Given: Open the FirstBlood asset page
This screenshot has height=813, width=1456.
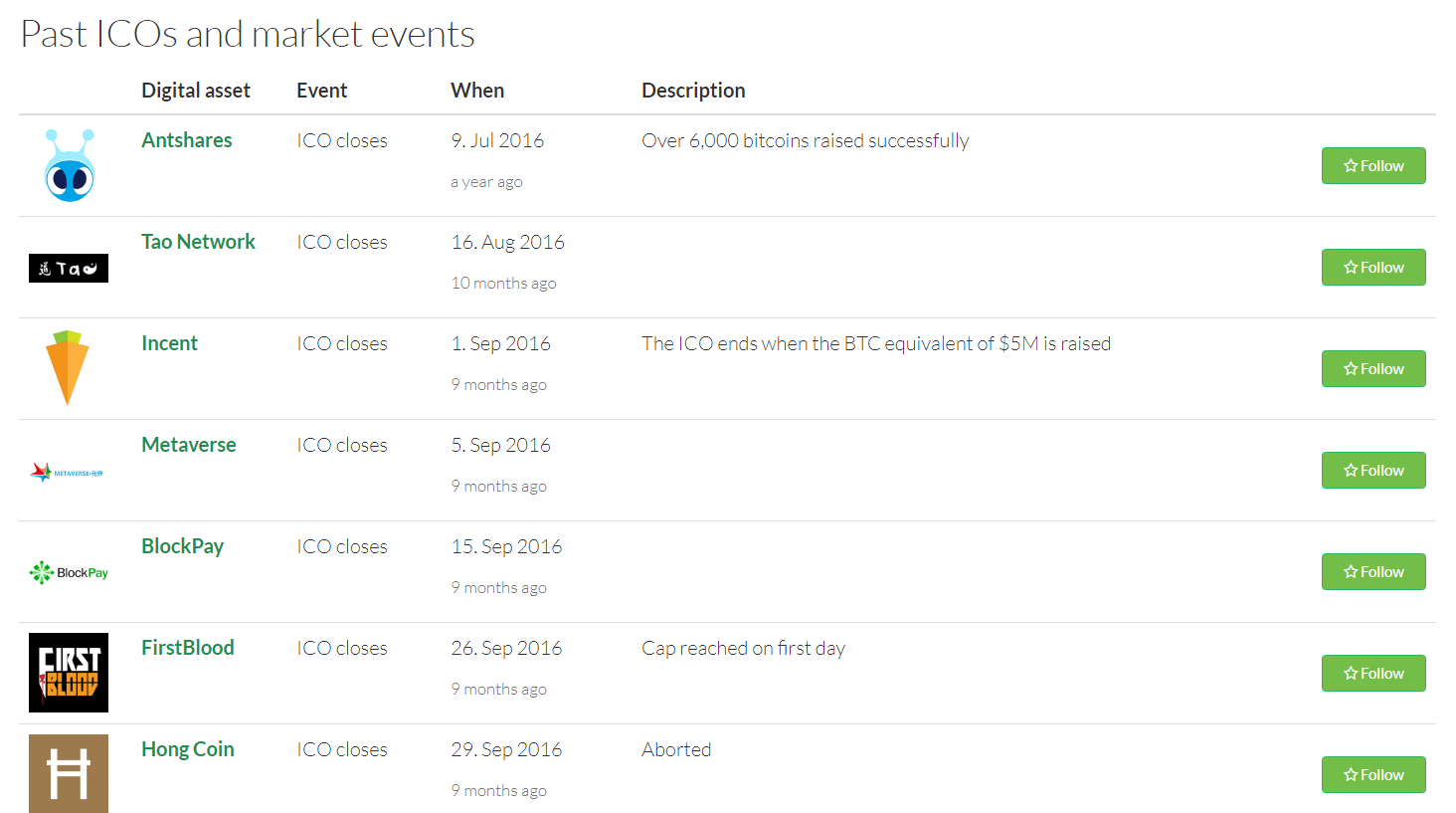Looking at the screenshot, I should pyautogui.click(x=188, y=647).
